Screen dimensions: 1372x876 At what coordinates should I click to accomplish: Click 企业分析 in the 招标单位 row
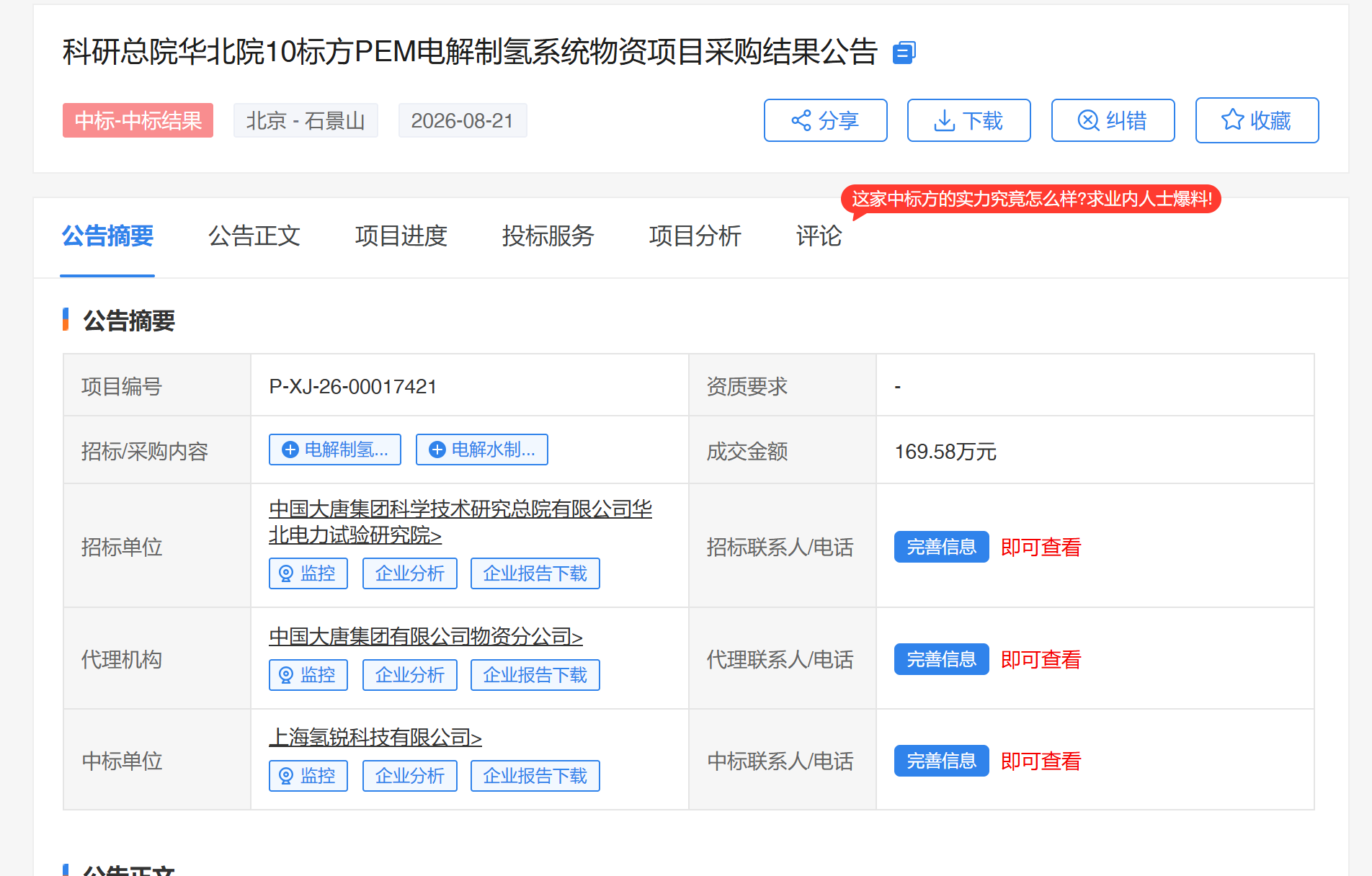point(410,573)
